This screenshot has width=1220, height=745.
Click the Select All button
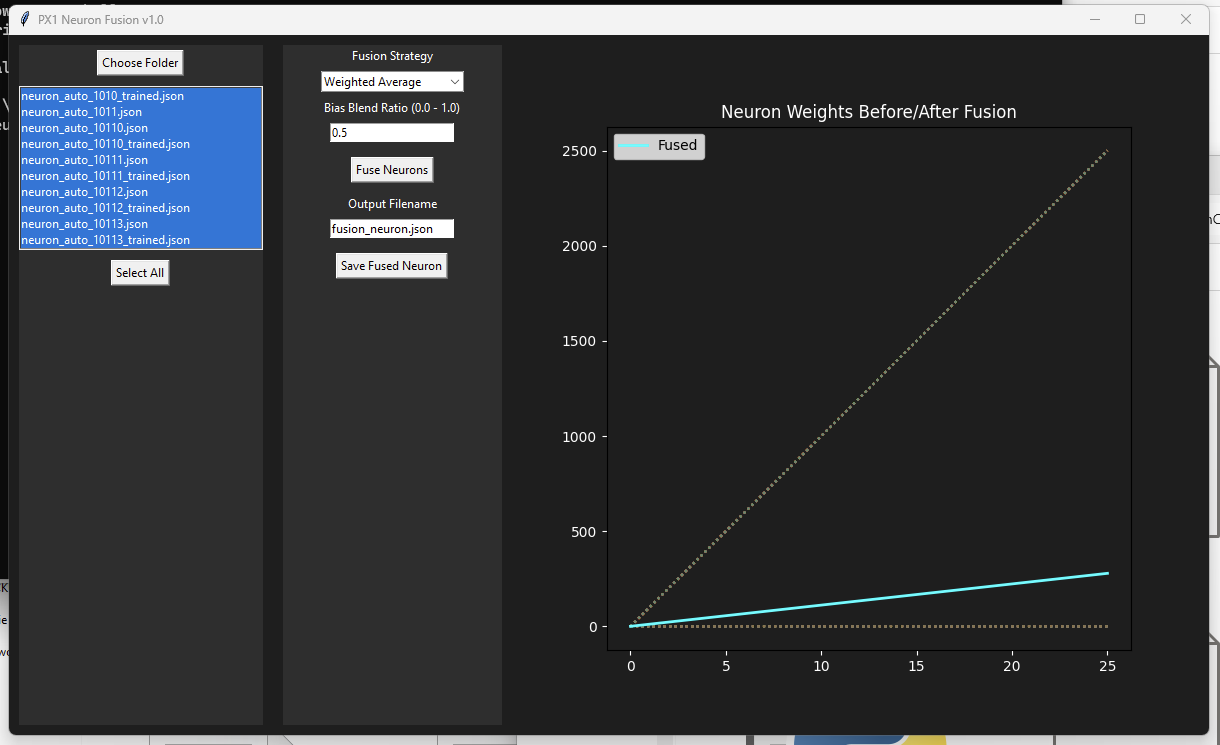[x=140, y=273]
